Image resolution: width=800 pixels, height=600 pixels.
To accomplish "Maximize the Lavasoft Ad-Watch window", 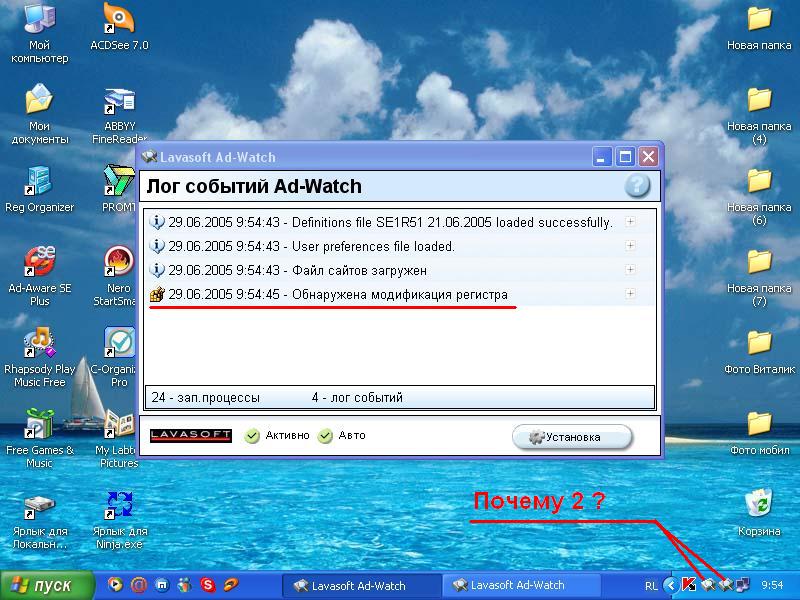I will tap(625, 157).
